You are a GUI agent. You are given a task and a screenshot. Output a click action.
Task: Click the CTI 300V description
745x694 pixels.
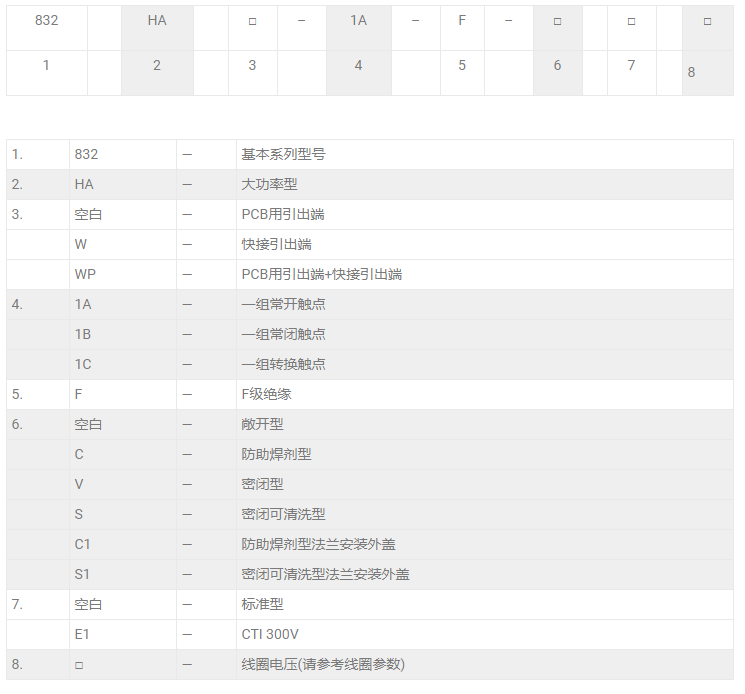(x=270, y=634)
